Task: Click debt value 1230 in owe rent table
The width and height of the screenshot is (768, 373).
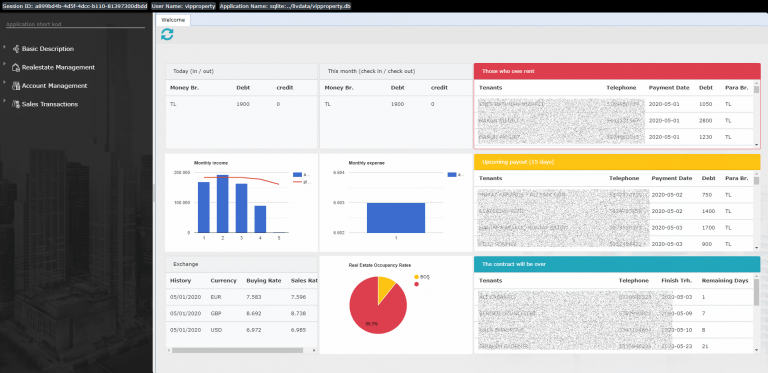Action: [705, 137]
